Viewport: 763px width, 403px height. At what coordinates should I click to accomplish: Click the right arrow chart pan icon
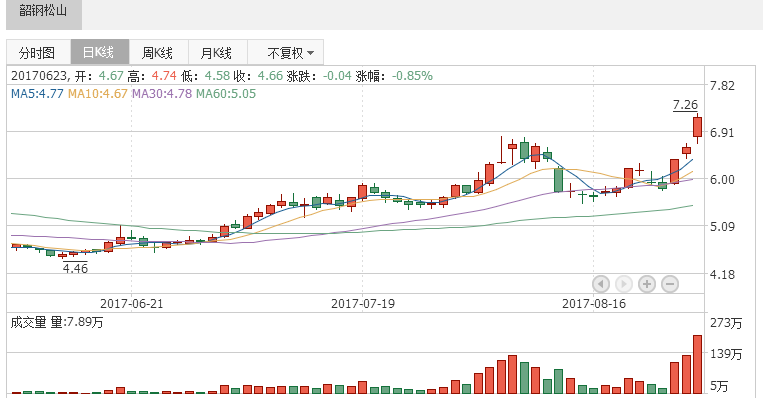coord(624,283)
